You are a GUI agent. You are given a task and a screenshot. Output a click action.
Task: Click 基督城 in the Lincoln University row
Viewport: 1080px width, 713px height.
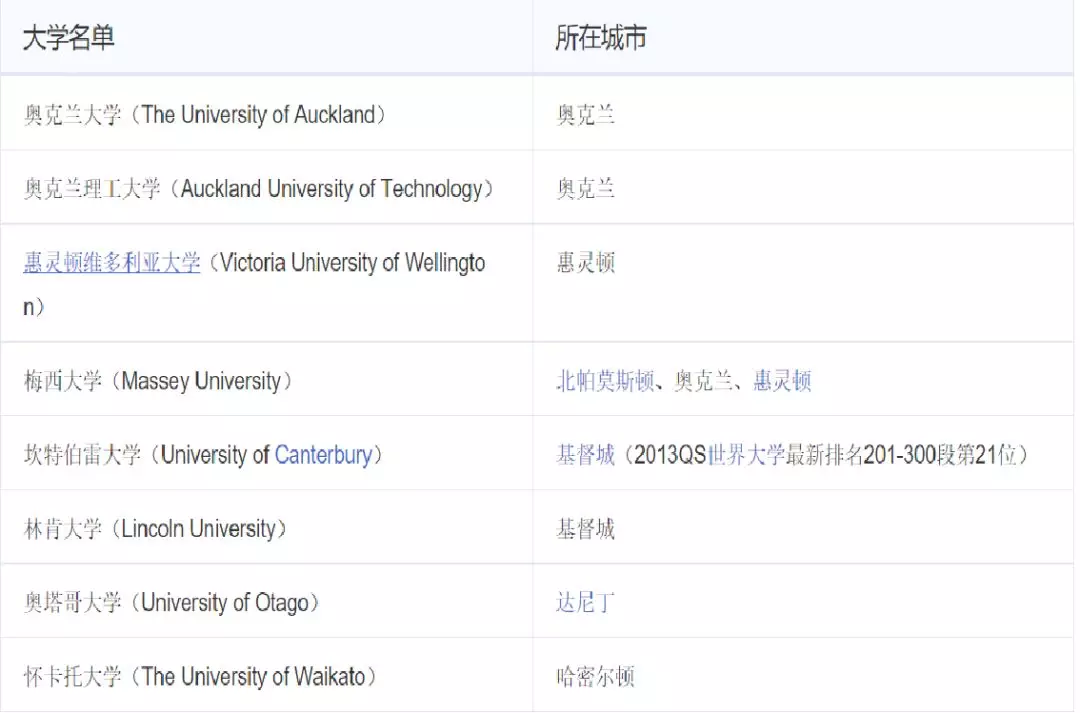pyautogui.click(x=585, y=529)
